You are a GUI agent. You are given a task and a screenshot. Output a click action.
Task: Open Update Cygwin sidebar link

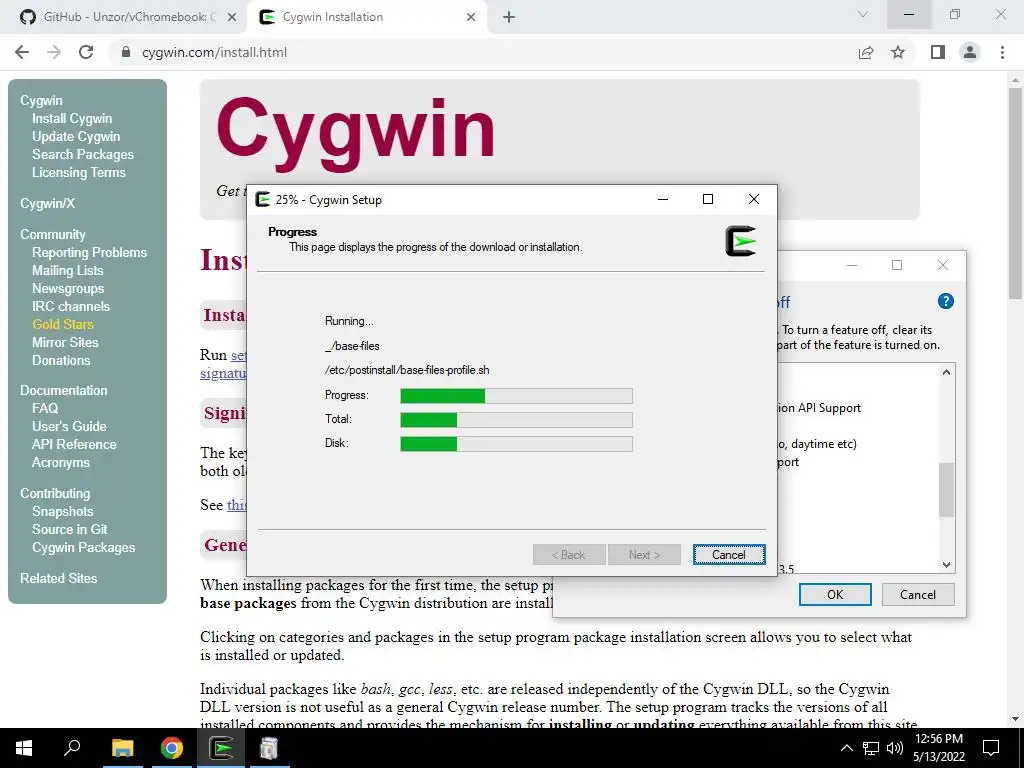point(76,136)
